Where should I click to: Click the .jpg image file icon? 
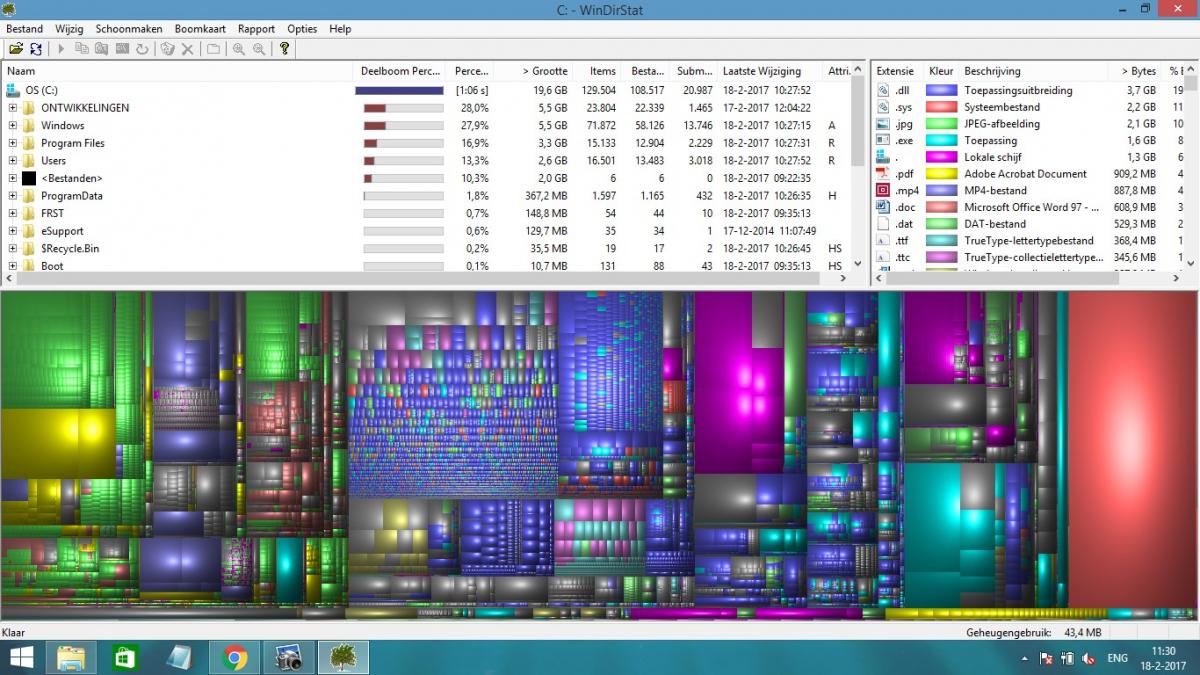coord(883,124)
